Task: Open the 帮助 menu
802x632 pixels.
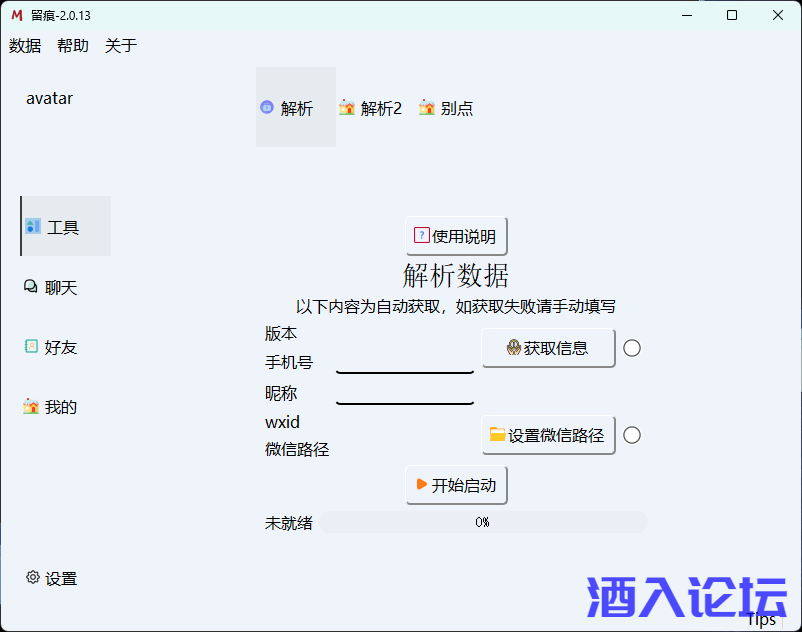Action: (x=72, y=45)
